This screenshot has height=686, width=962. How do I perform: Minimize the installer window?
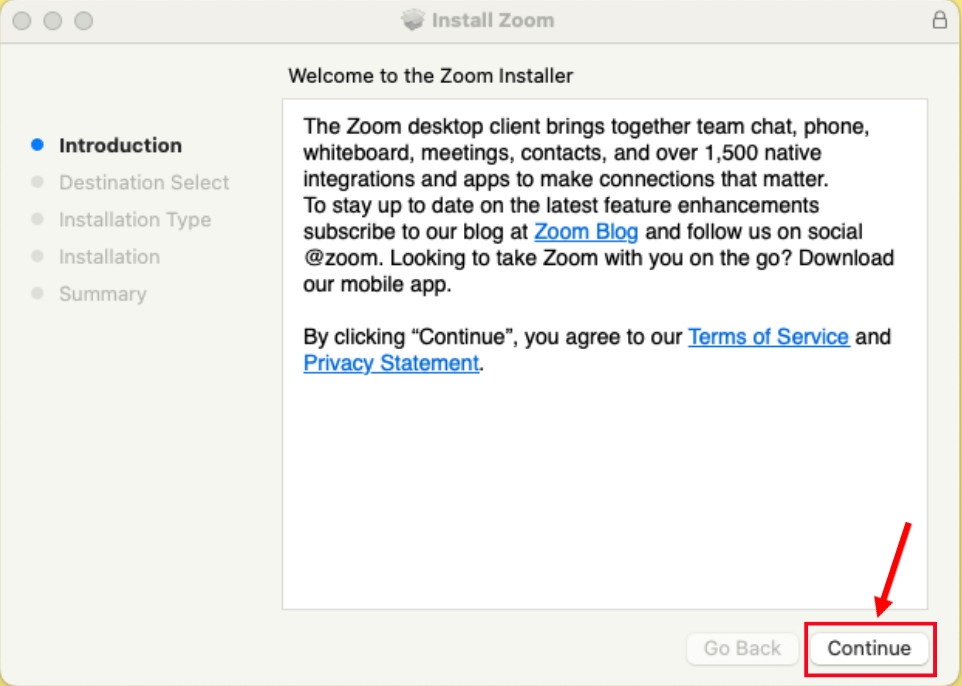coord(53,20)
